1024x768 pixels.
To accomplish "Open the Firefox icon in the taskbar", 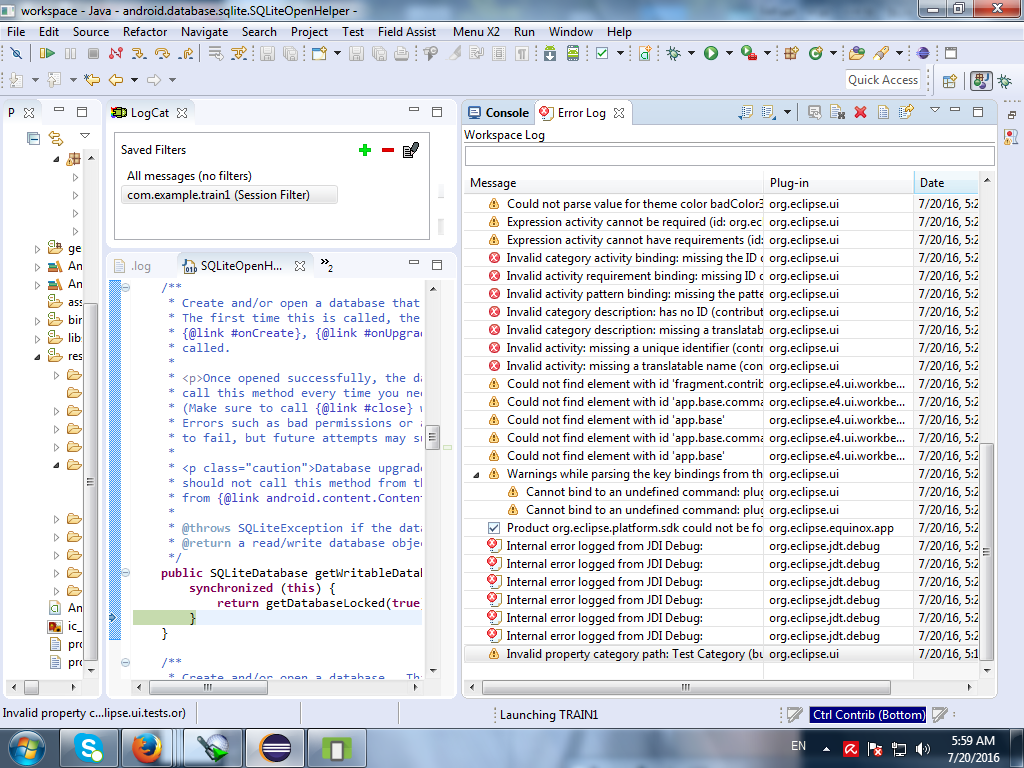I will click(x=147, y=747).
